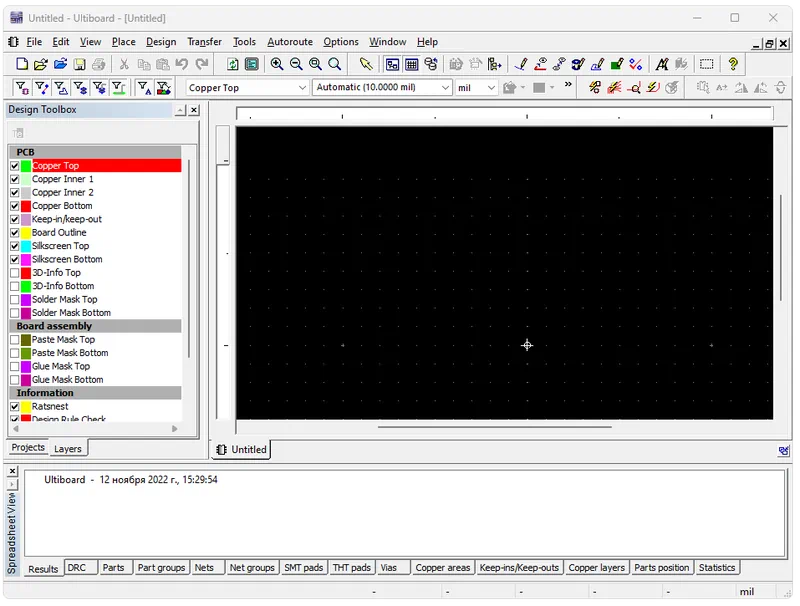Uncheck the Copper Top layer checkbox

click(15, 166)
